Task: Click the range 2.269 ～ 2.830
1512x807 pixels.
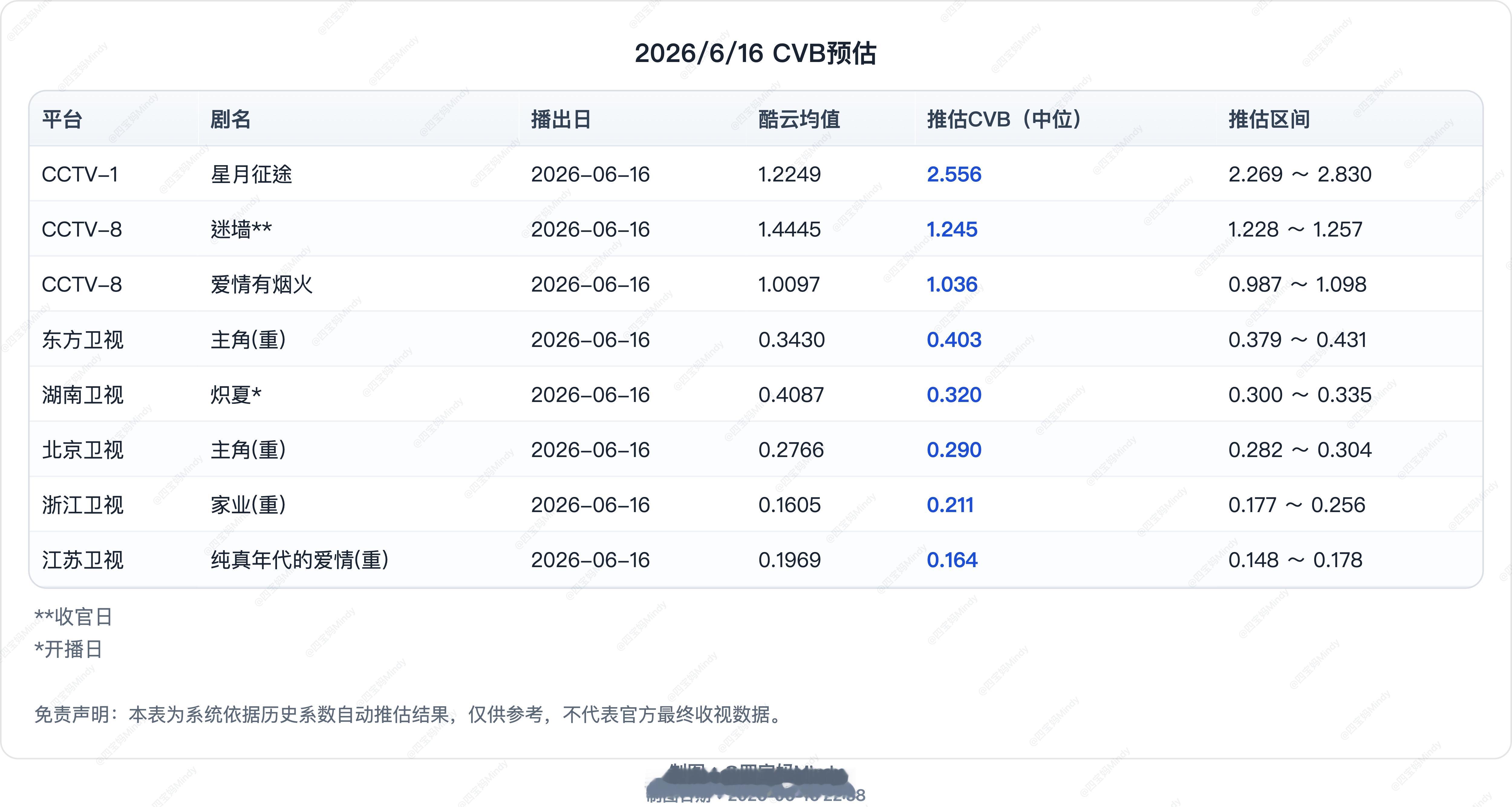Action: coord(1300,174)
